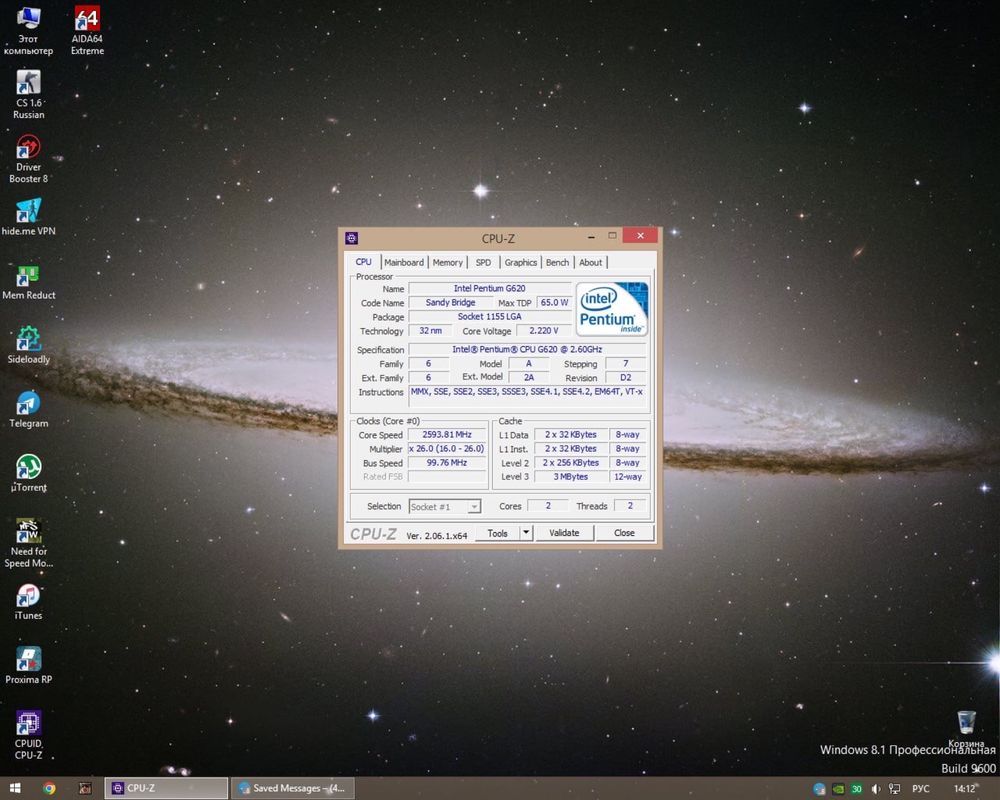Click the CPU-Z title bar app icon
1000x800 pixels.
point(351,238)
